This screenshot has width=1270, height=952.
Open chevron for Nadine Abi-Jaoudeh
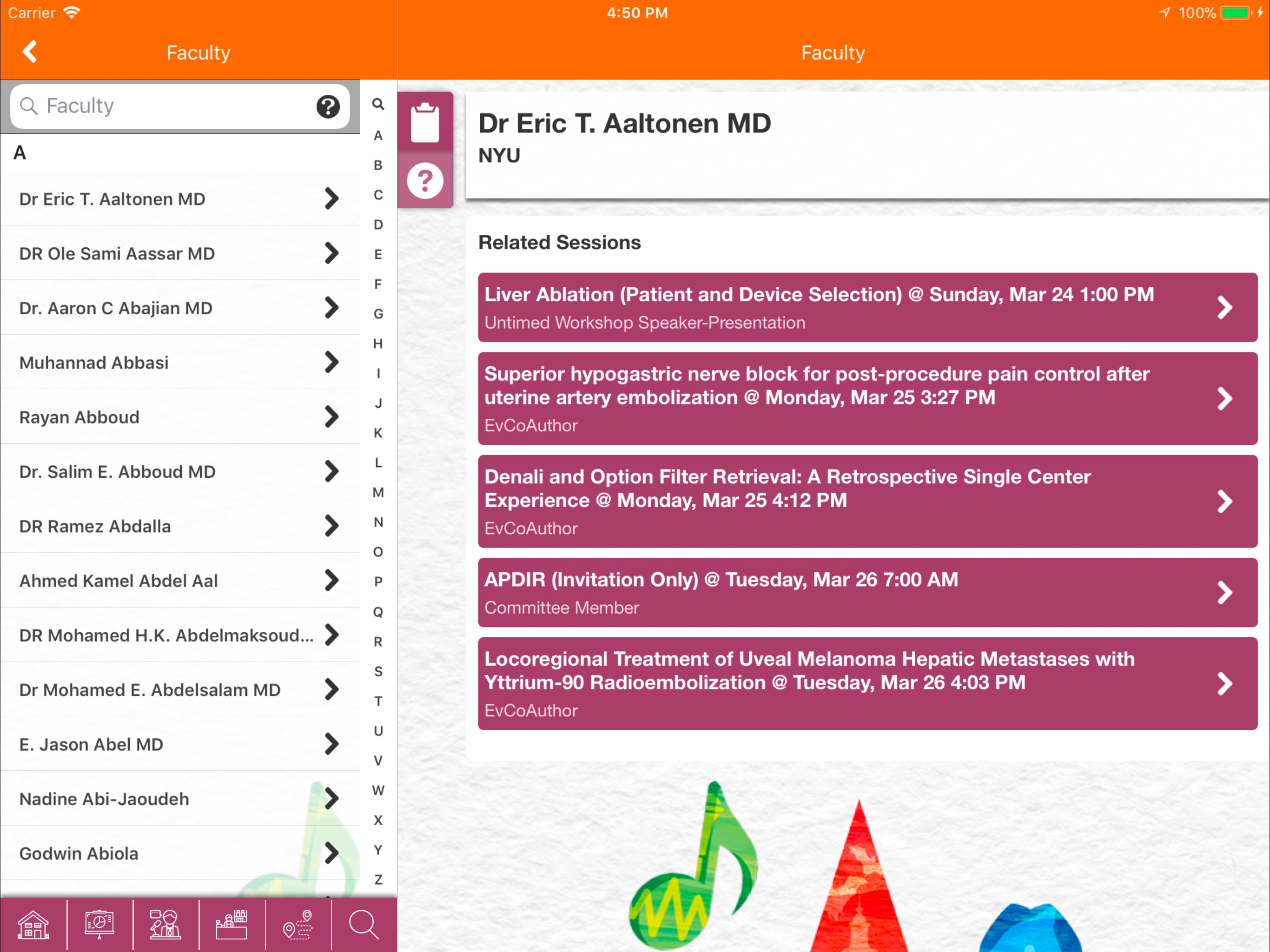(331, 799)
